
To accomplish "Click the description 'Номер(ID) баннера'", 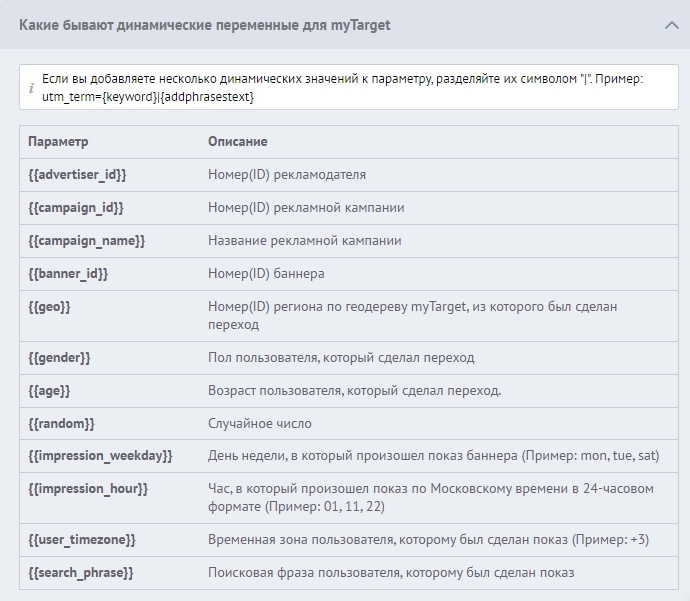I will (x=266, y=274).
